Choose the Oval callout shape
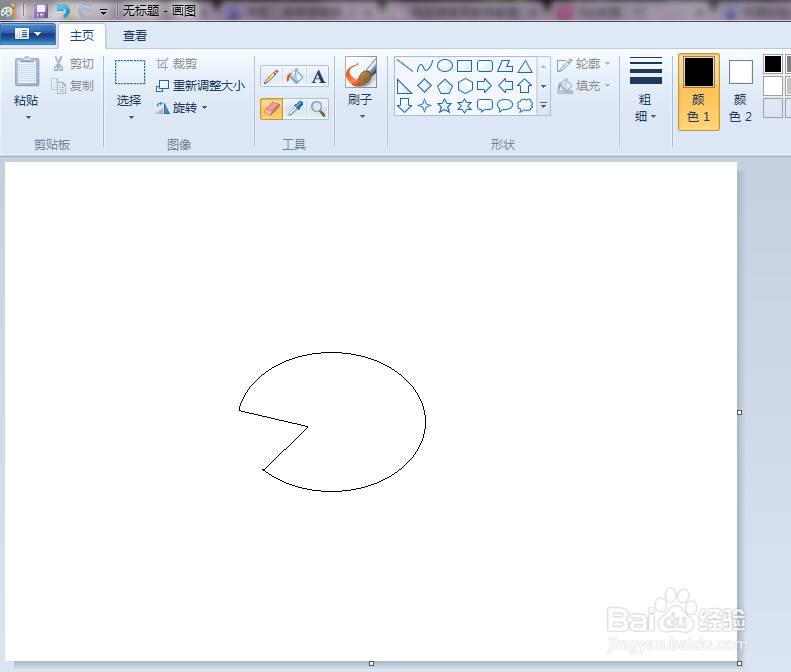 point(505,105)
